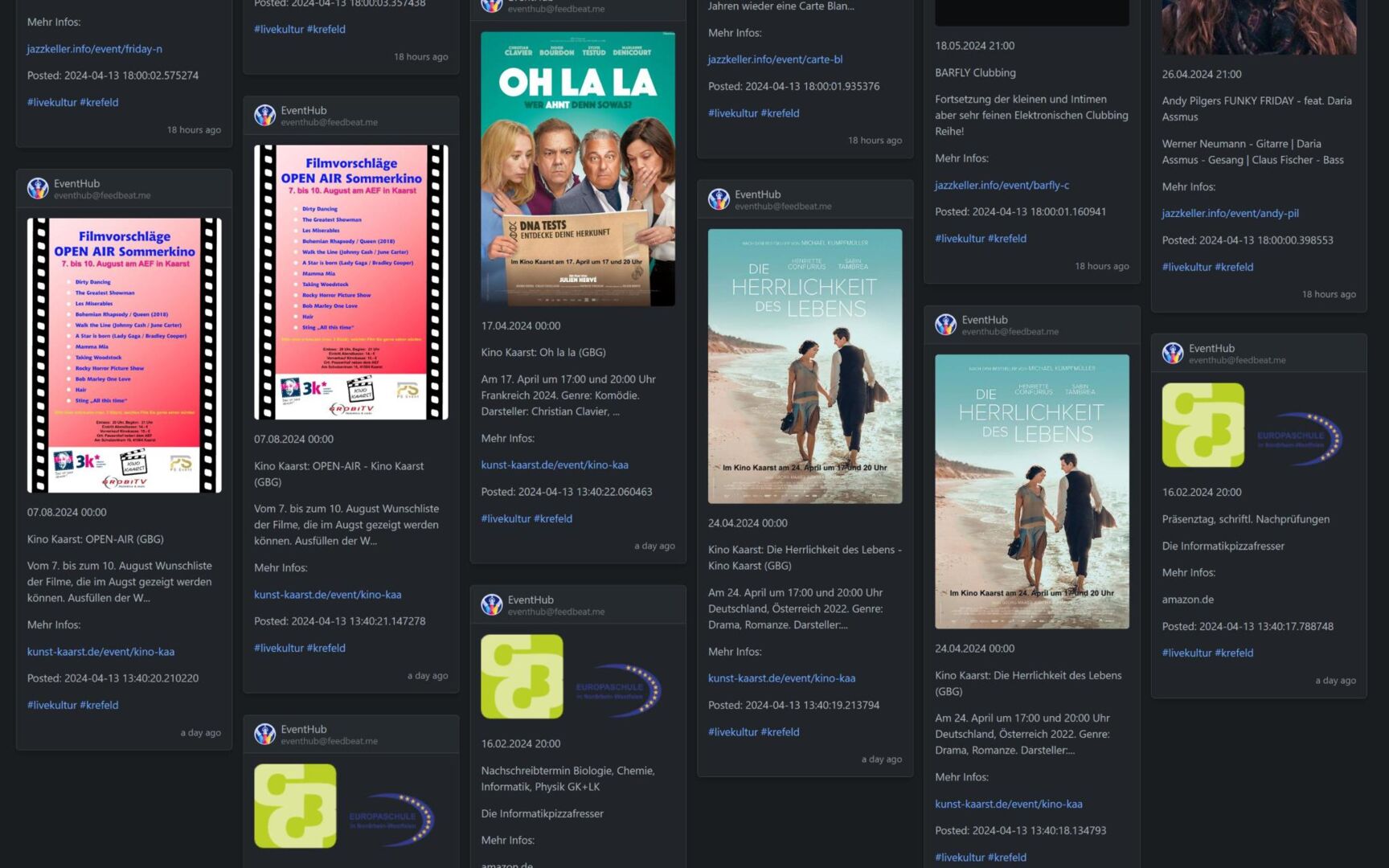
Task: Open EventHub avatar on Präsenztag post
Action: 1173,354
